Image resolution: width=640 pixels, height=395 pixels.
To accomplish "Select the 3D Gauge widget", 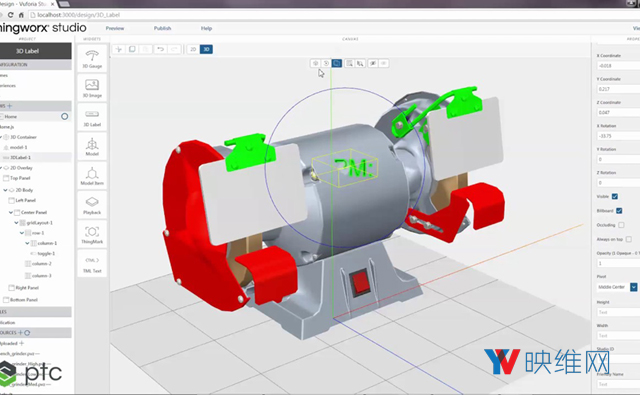I will (92, 58).
